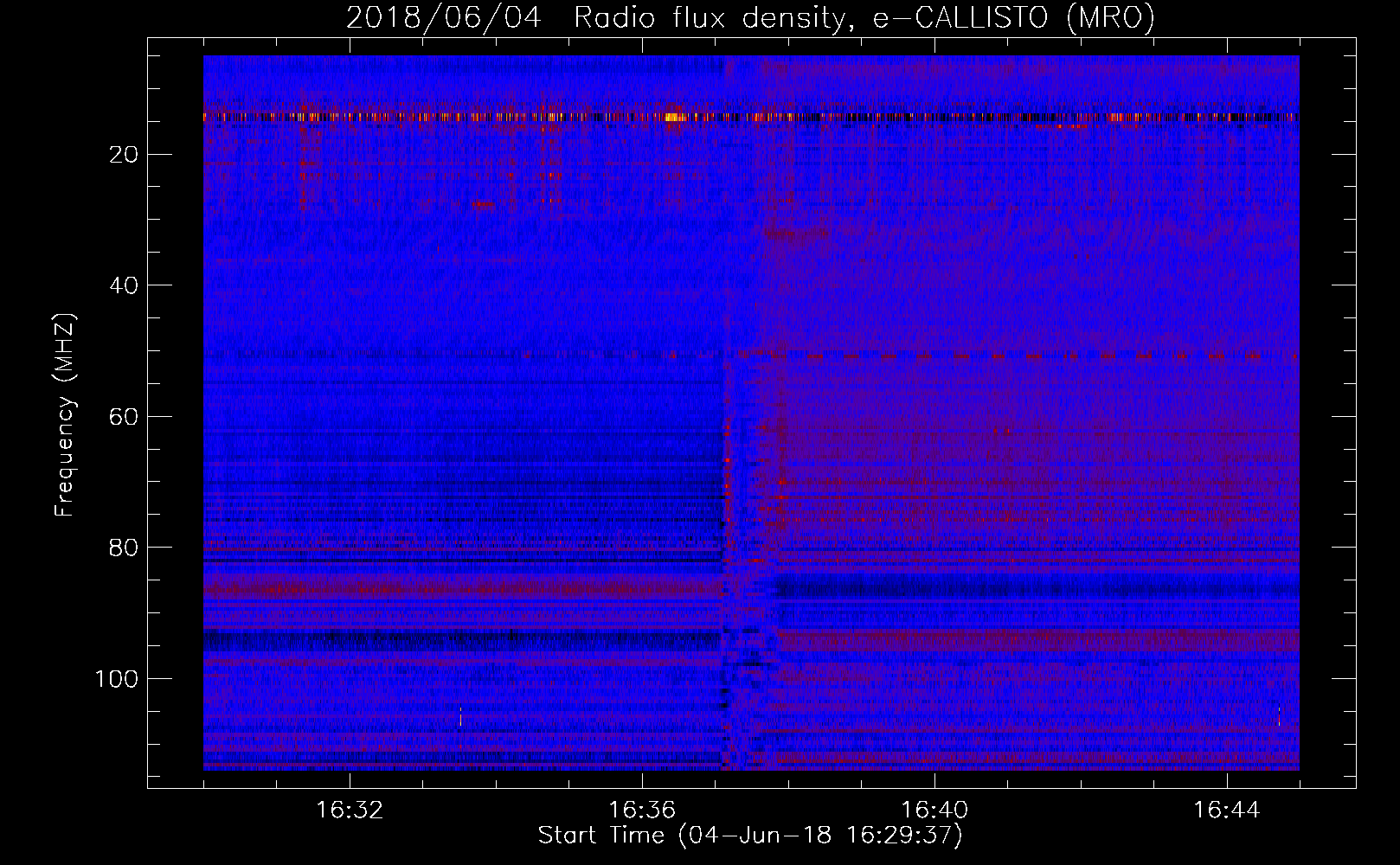Click the '80' frequency tick label
The width and height of the screenshot is (1400, 865).
point(124,548)
